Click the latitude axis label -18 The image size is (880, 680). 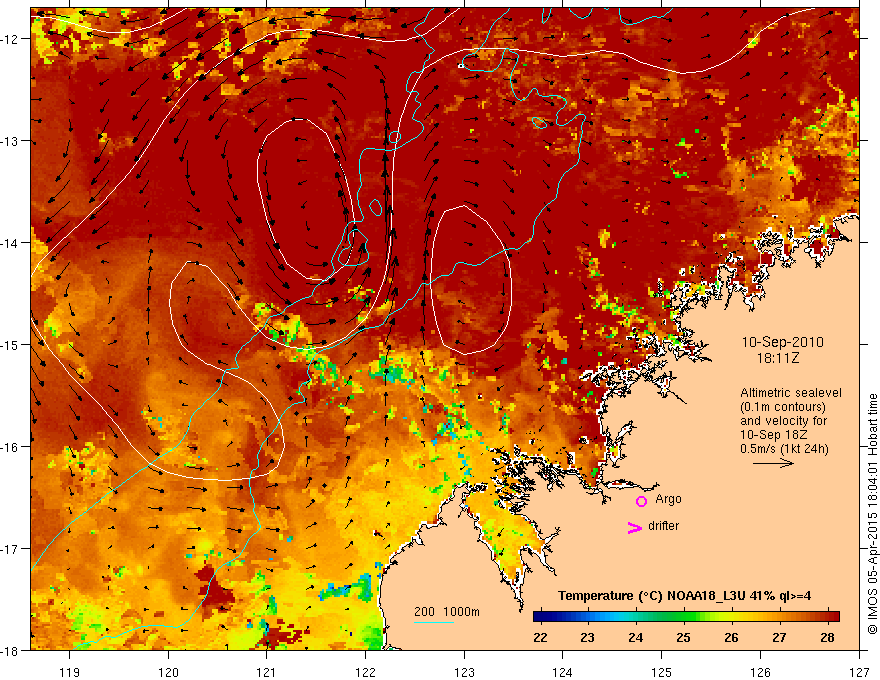[x=10, y=651]
